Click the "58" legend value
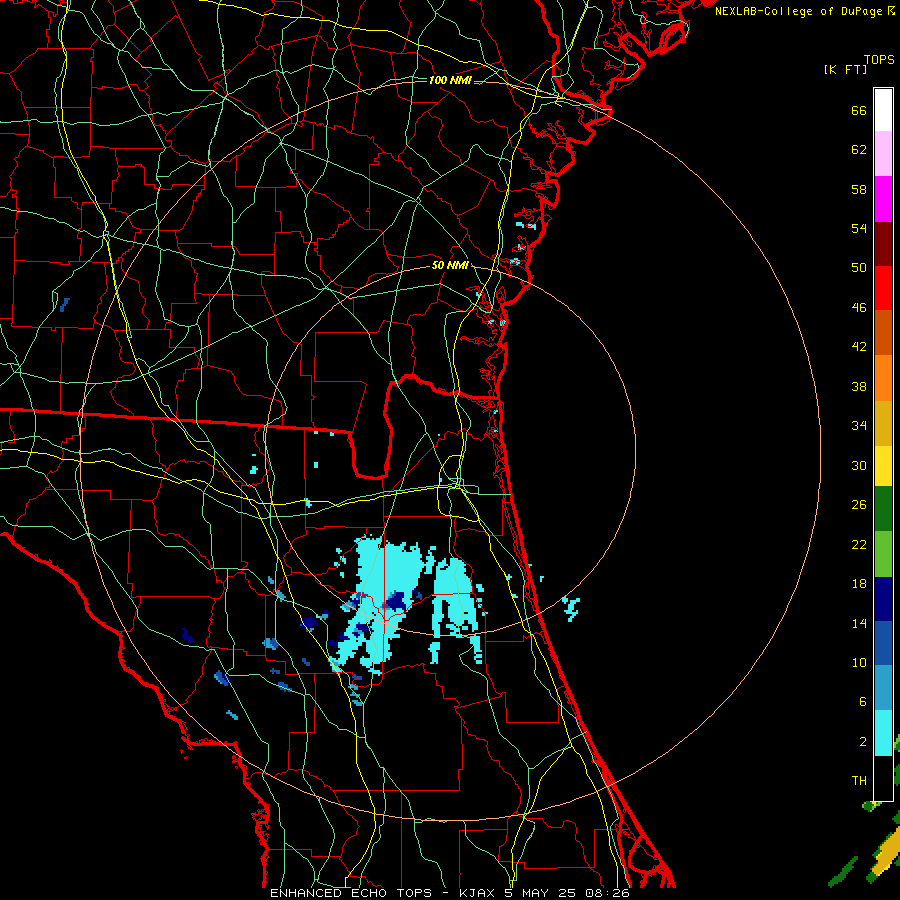Image resolution: width=900 pixels, height=900 pixels. pos(859,189)
